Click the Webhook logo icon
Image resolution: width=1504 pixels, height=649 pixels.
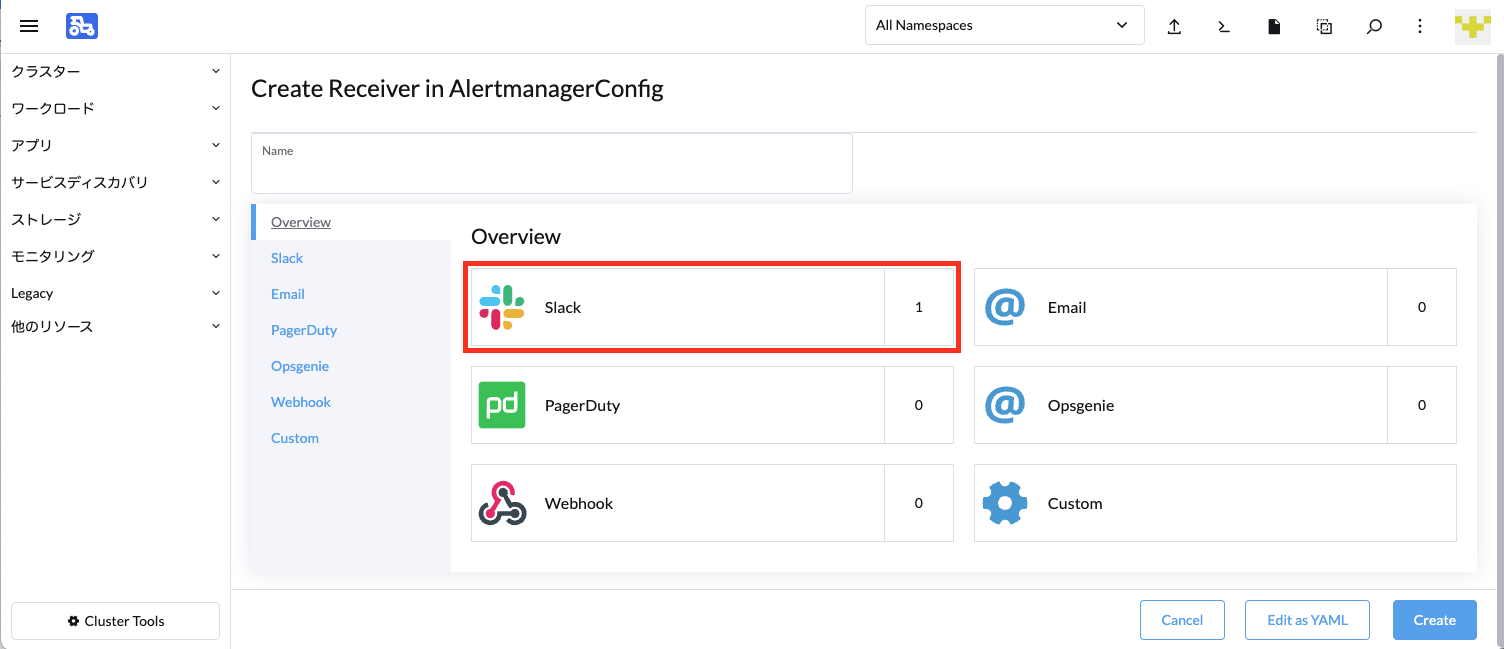502,503
